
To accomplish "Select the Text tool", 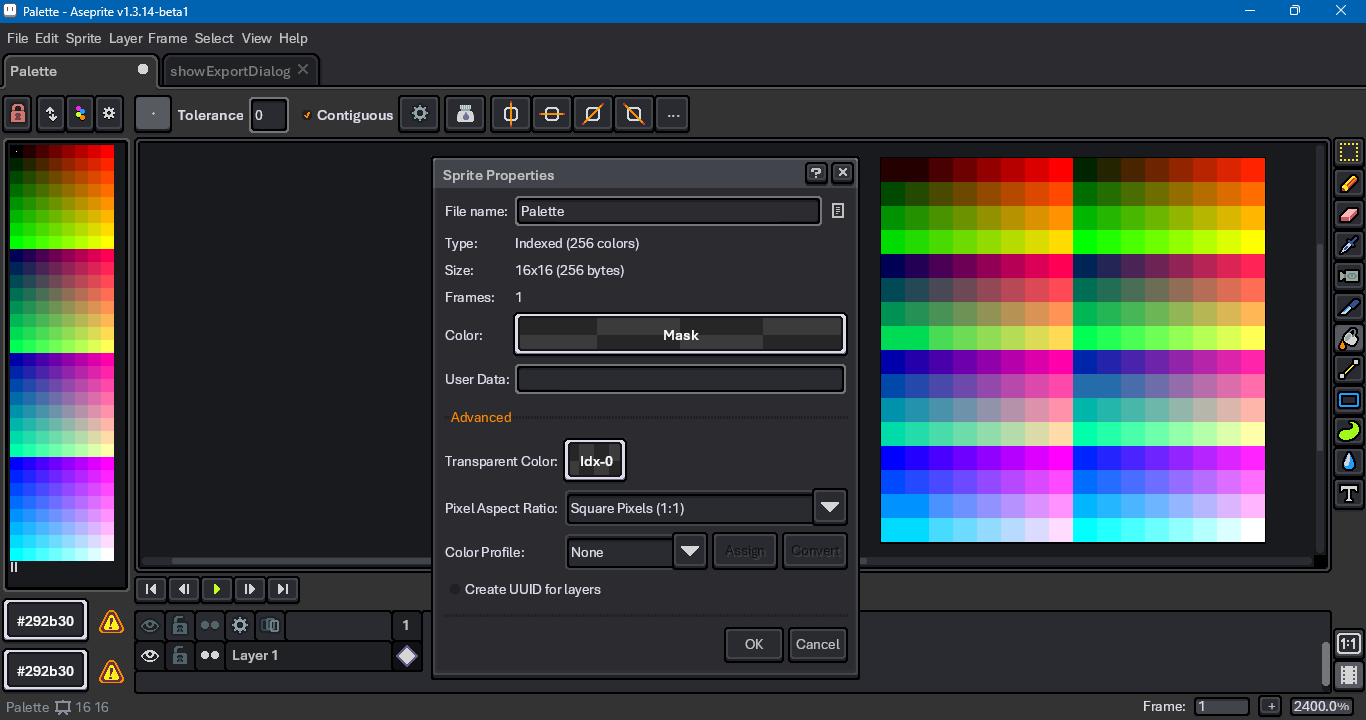I will pyautogui.click(x=1349, y=493).
